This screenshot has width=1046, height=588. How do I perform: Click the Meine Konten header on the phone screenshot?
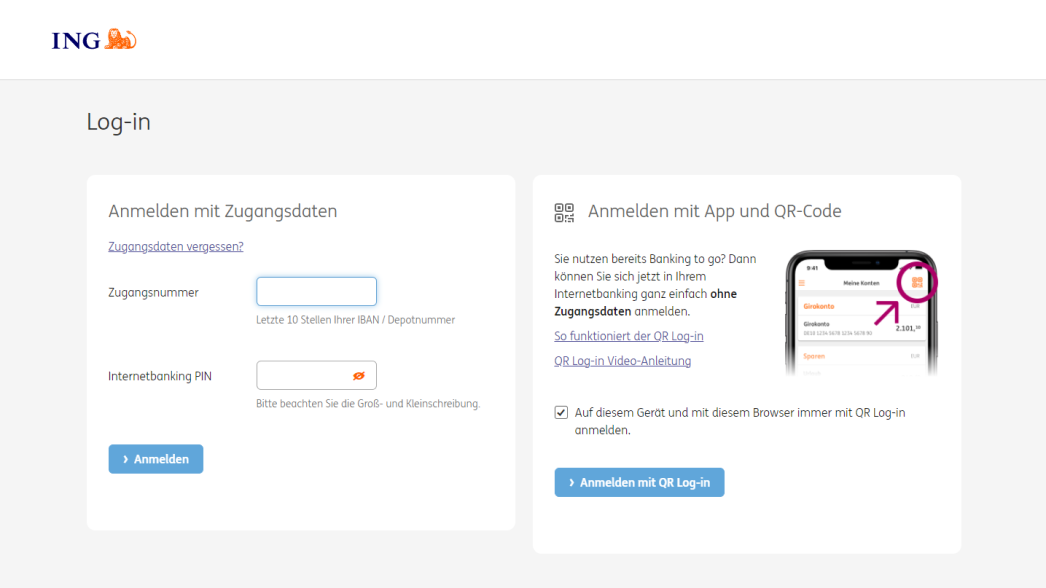(862, 283)
